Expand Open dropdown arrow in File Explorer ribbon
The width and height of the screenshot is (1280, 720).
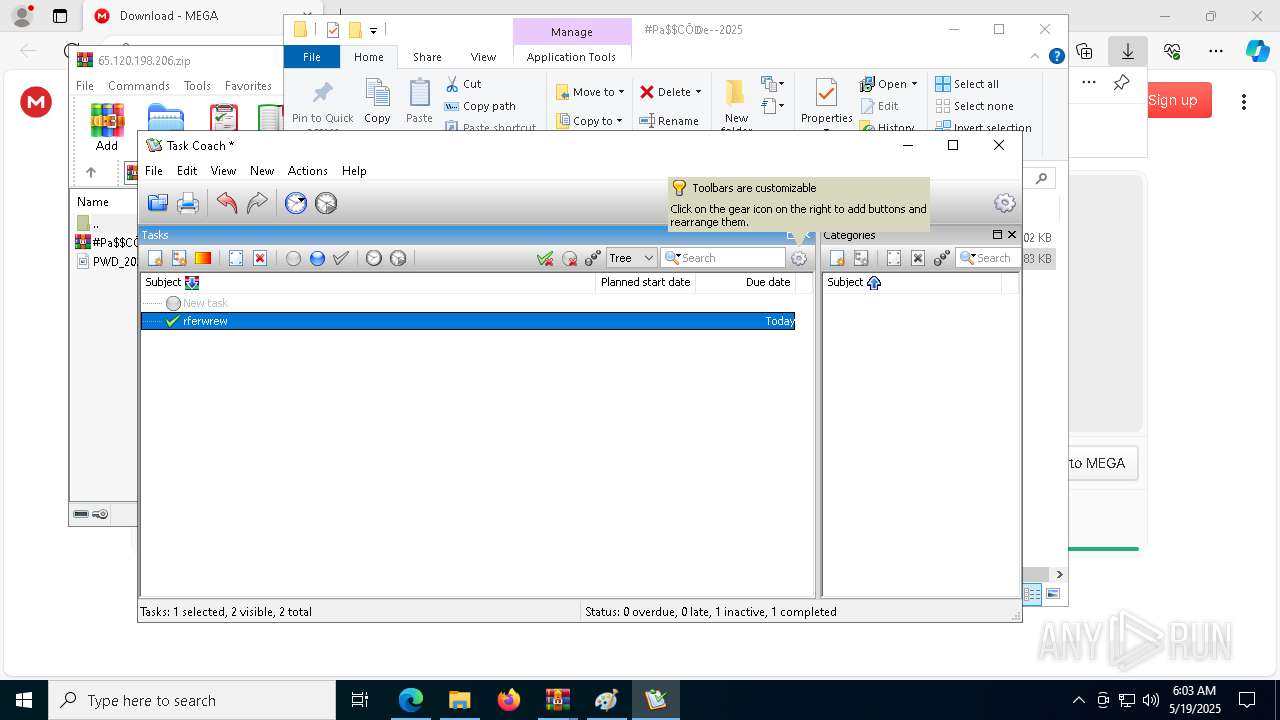[x=914, y=84]
